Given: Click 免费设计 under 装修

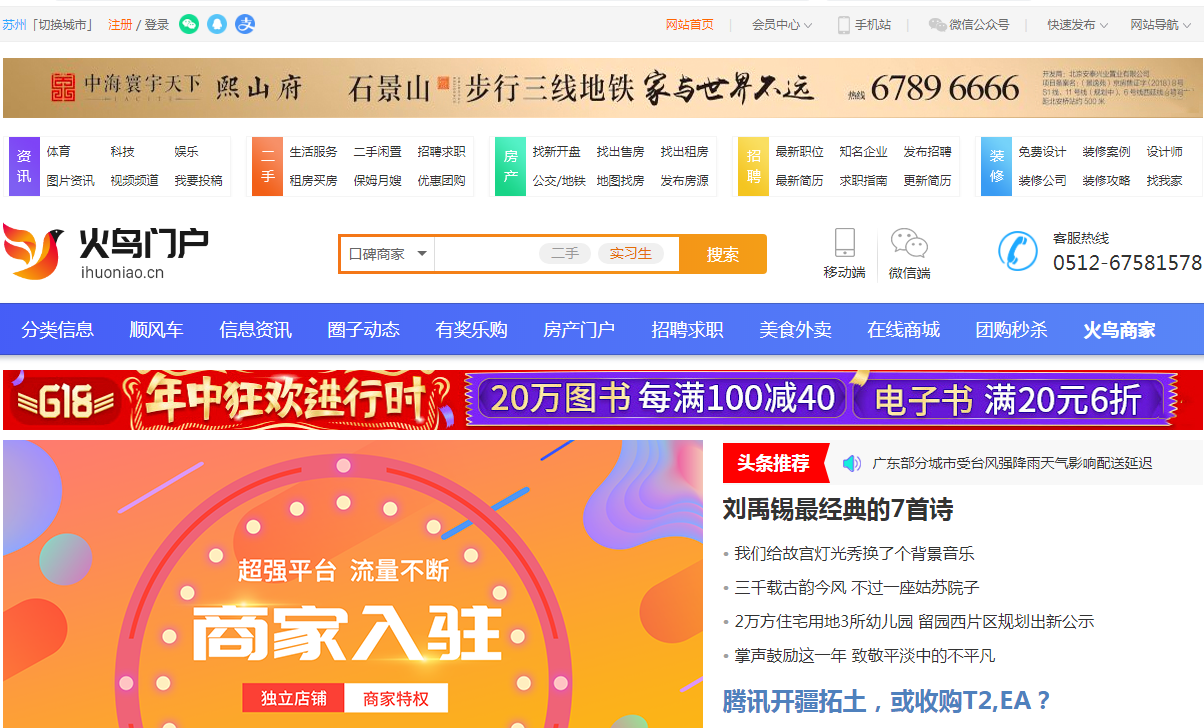Looking at the screenshot, I should coord(1043,152).
